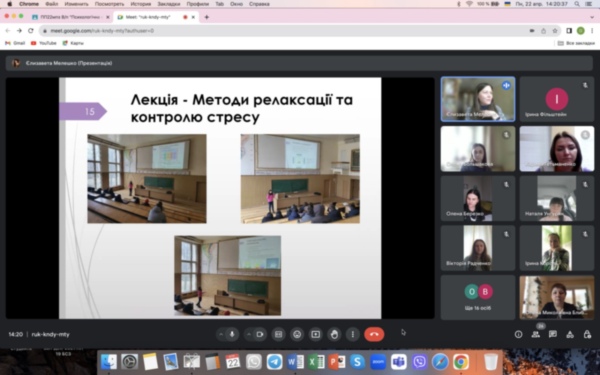Open the people participants panel icon
This screenshot has height=375, width=600.
tap(536, 334)
